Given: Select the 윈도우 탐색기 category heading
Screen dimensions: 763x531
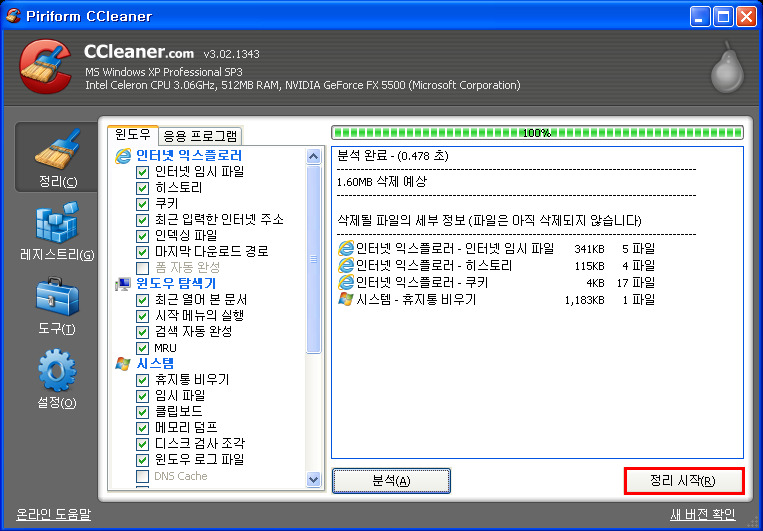Looking at the screenshot, I should [176, 284].
